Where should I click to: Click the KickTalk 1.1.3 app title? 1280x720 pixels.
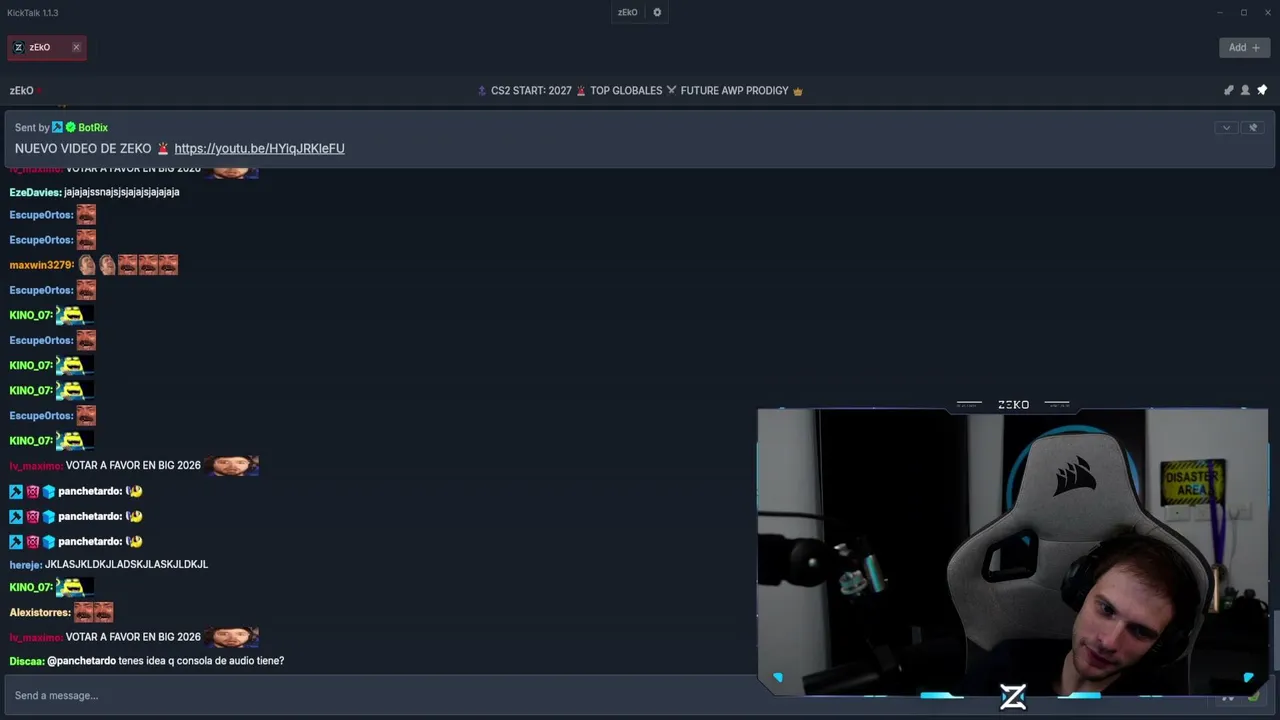[32, 13]
